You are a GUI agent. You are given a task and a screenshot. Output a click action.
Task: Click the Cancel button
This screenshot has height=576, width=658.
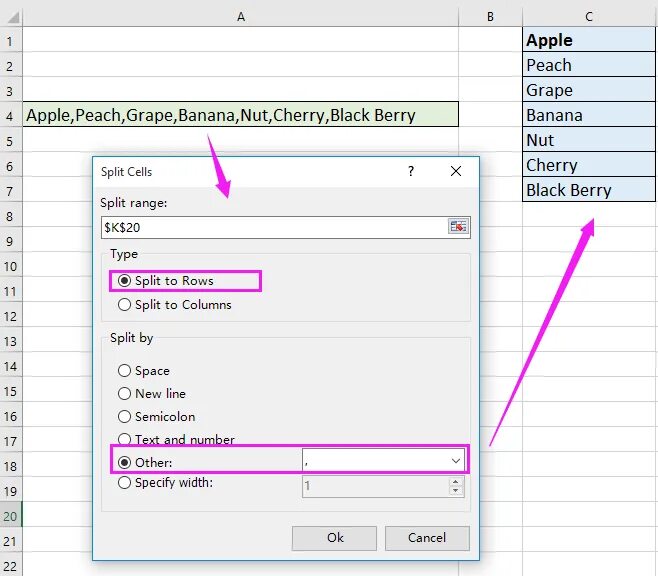pyautogui.click(x=427, y=538)
